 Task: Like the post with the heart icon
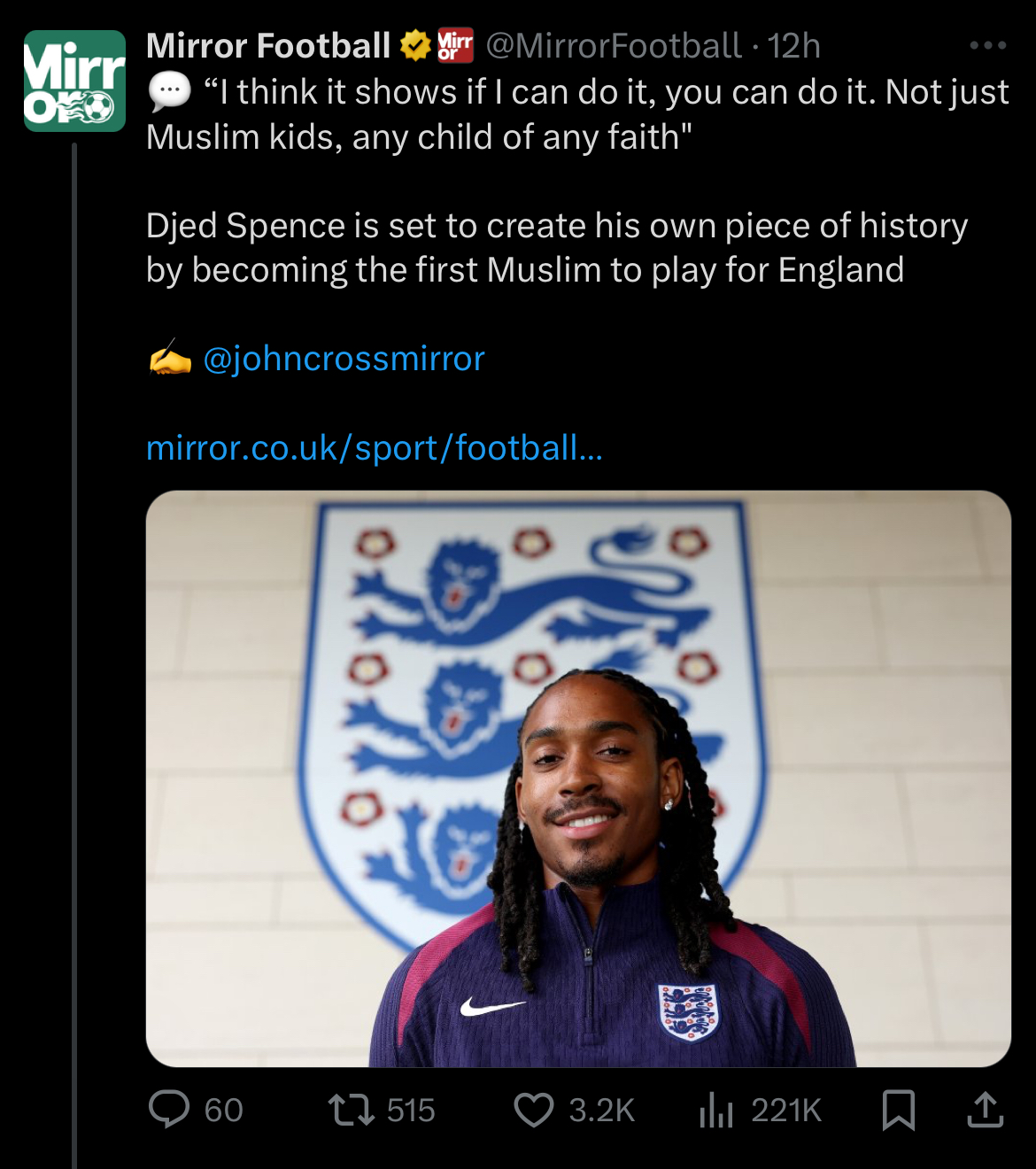click(534, 1110)
